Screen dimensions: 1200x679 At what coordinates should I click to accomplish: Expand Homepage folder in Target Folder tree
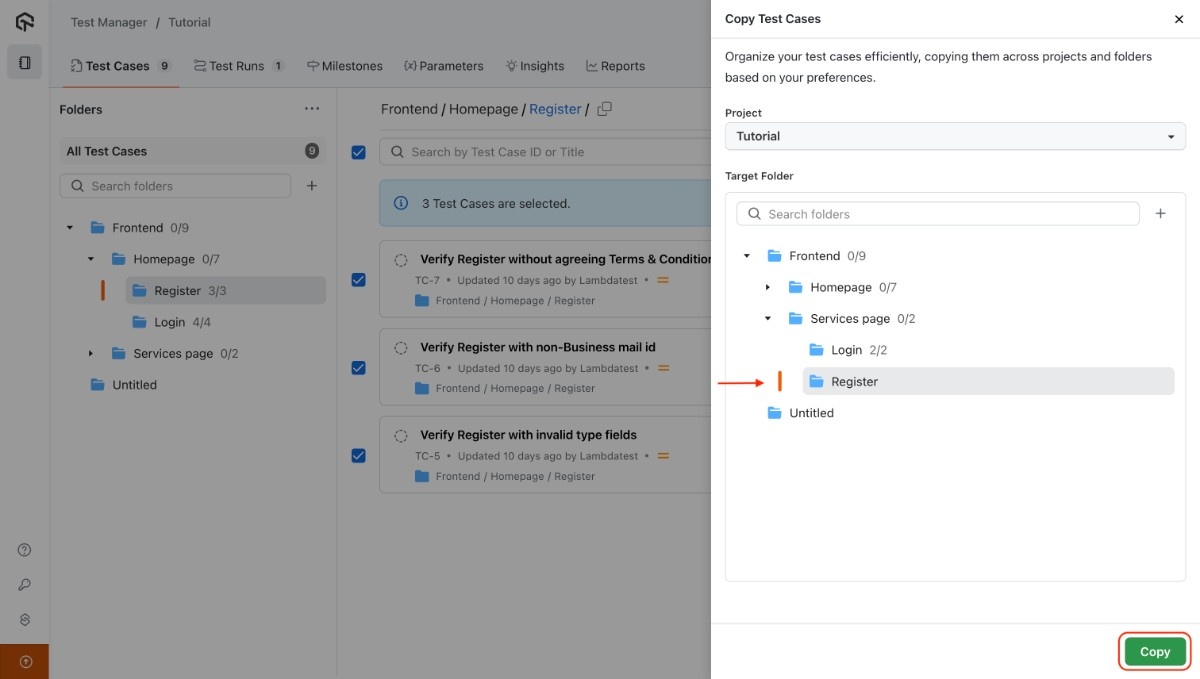coord(768,288)
